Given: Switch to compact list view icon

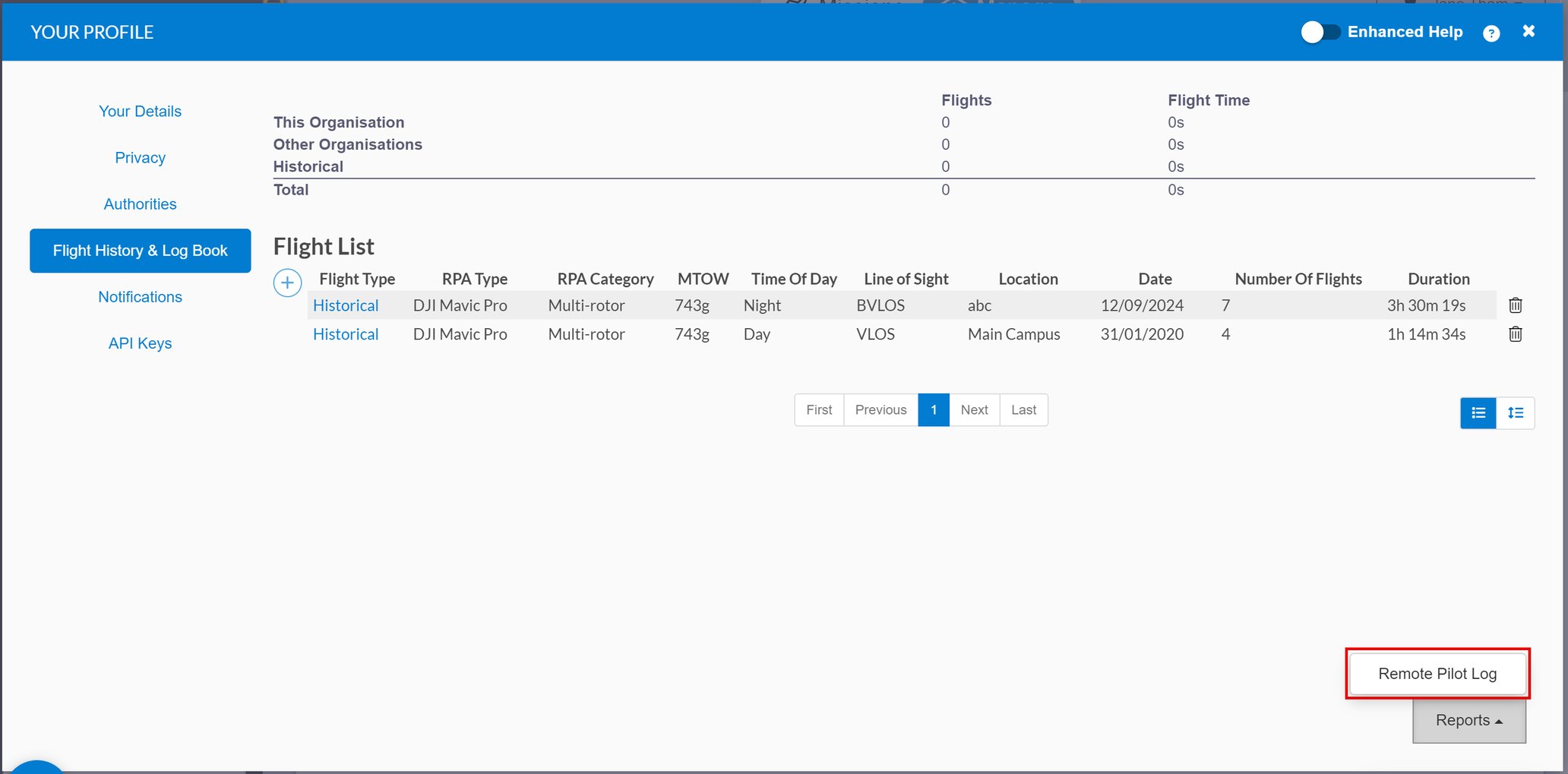Looking at the screenshot, I should pos(1478,413).
